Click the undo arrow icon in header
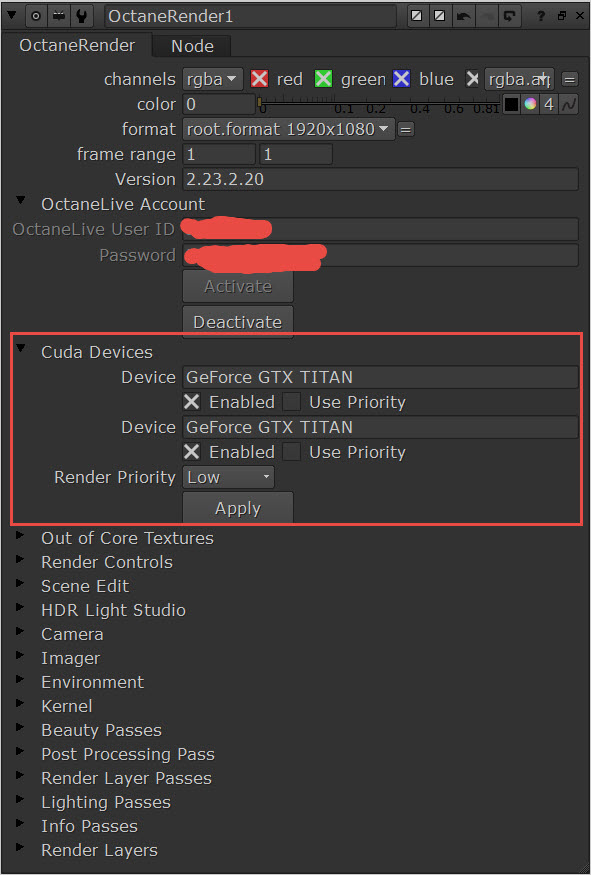591x875 pixels. click(463, 16)
